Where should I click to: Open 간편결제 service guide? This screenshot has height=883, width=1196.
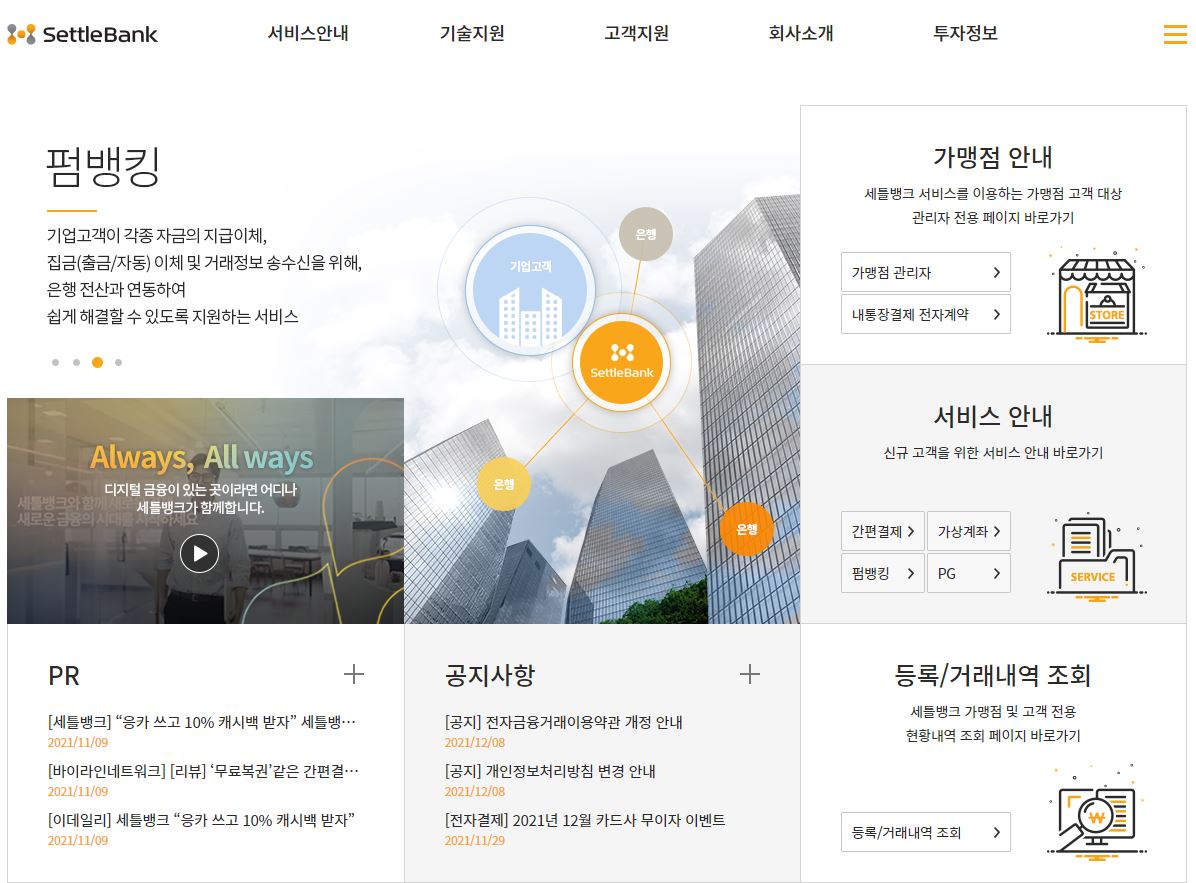click(883, 531)
